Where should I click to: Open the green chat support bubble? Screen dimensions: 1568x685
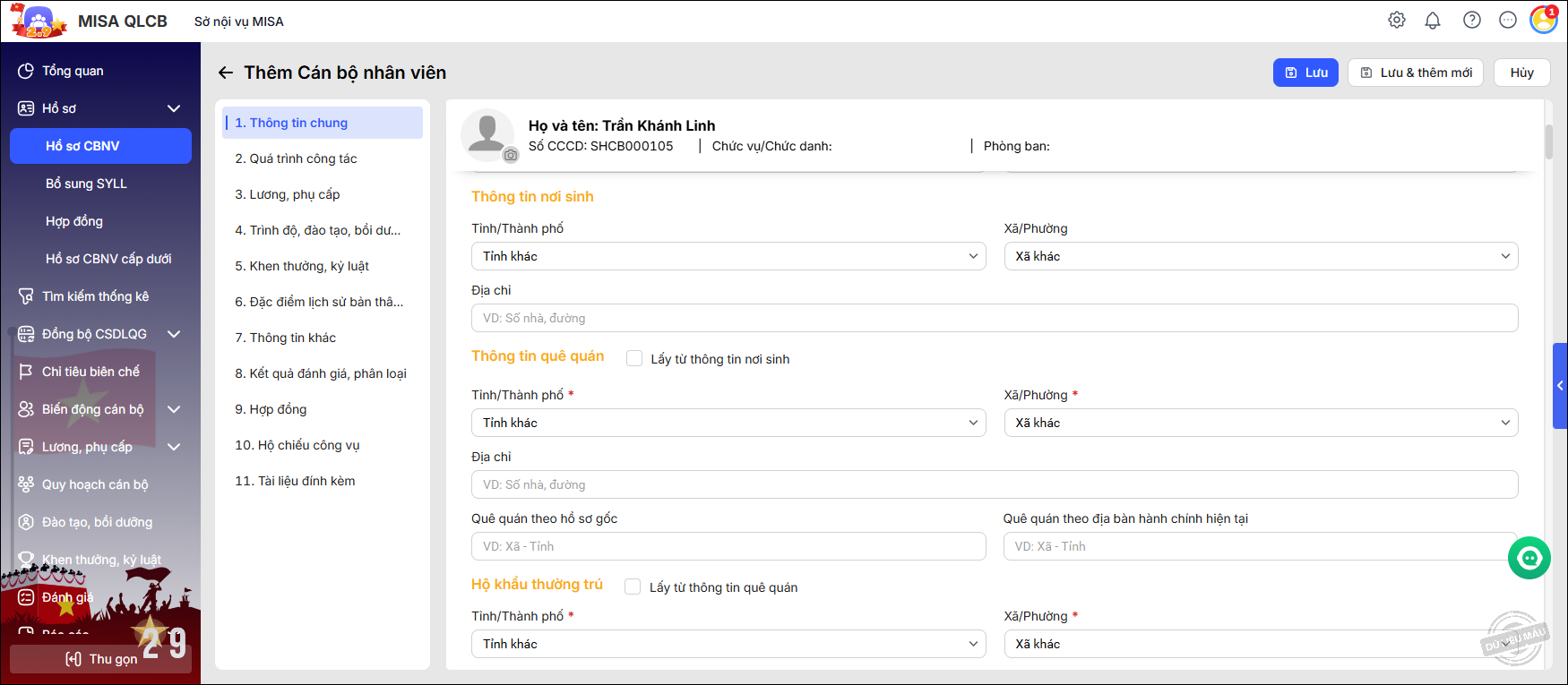click(x=1529, y=558)
